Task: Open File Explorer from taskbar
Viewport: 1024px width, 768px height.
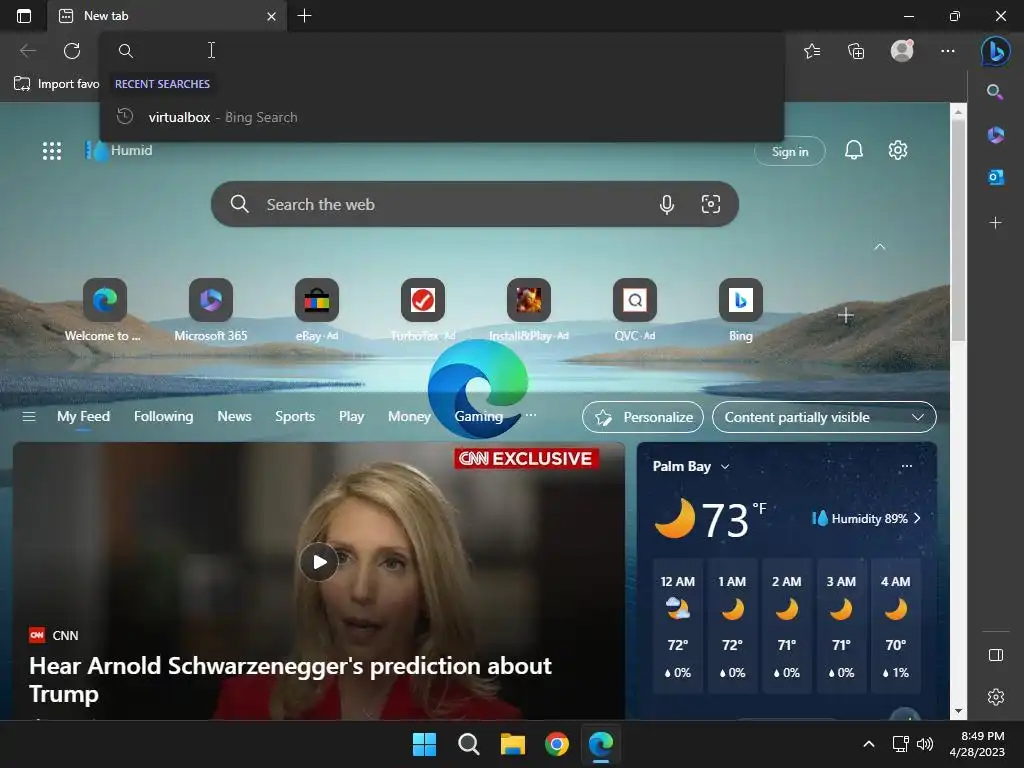Action: tap(513, 744)
